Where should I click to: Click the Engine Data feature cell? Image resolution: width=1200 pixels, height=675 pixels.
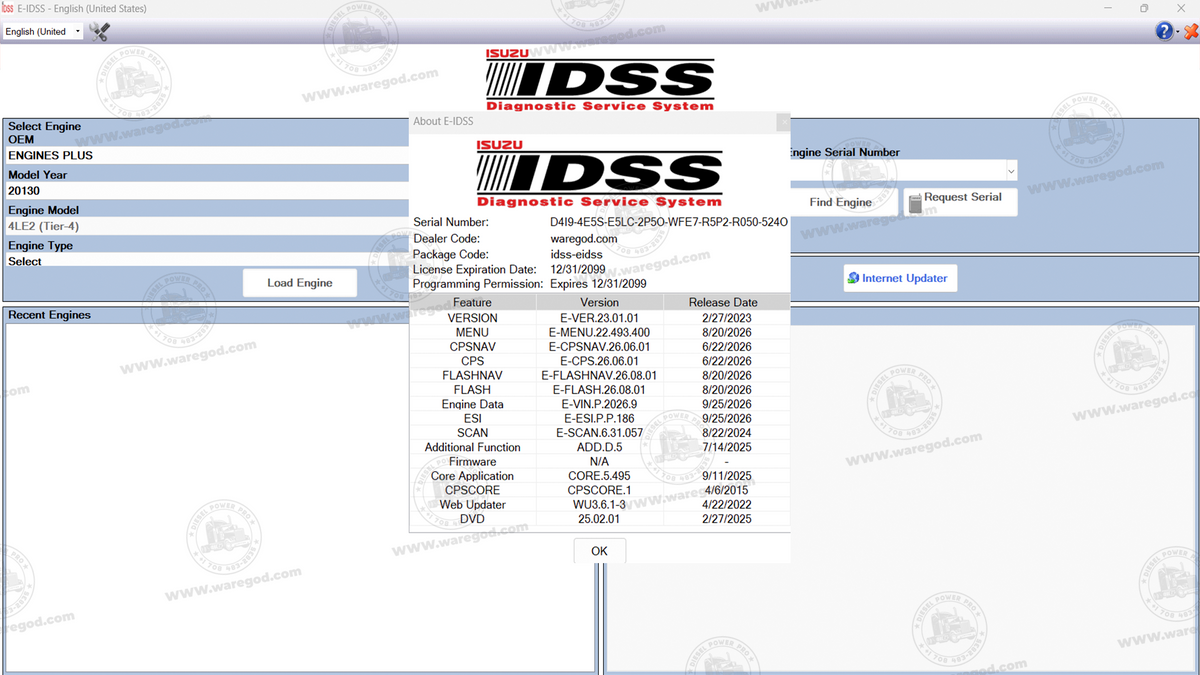[472, 404]
